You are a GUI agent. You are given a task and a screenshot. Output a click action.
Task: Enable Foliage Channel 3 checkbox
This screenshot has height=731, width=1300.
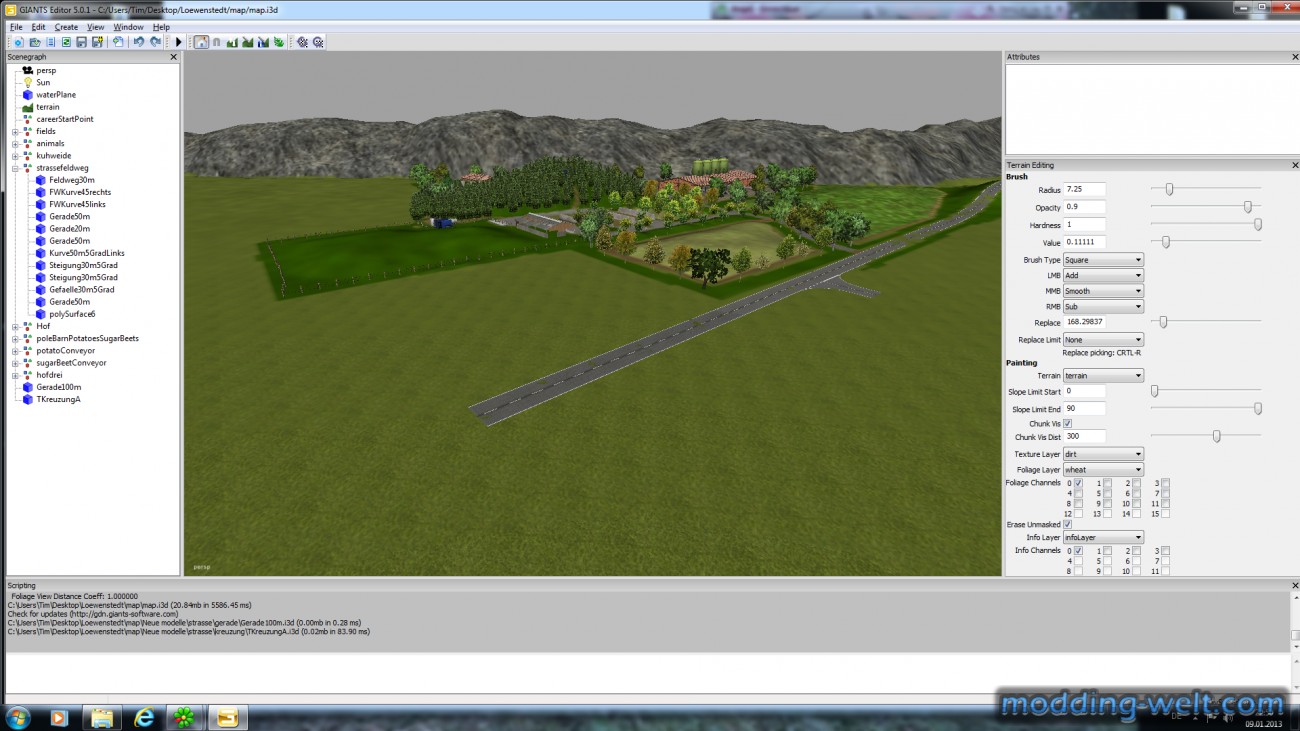point(1165,483)
